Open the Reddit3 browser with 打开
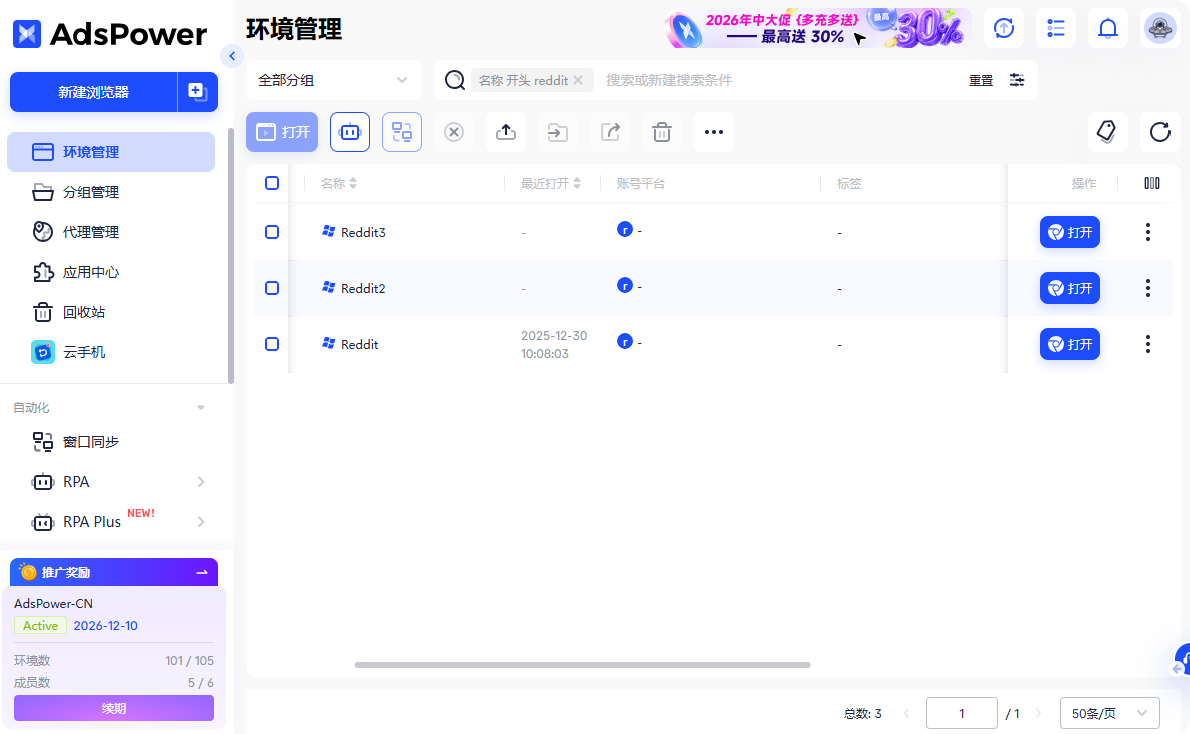This screenshot has height=734, width=1190. click(1069, 232)
